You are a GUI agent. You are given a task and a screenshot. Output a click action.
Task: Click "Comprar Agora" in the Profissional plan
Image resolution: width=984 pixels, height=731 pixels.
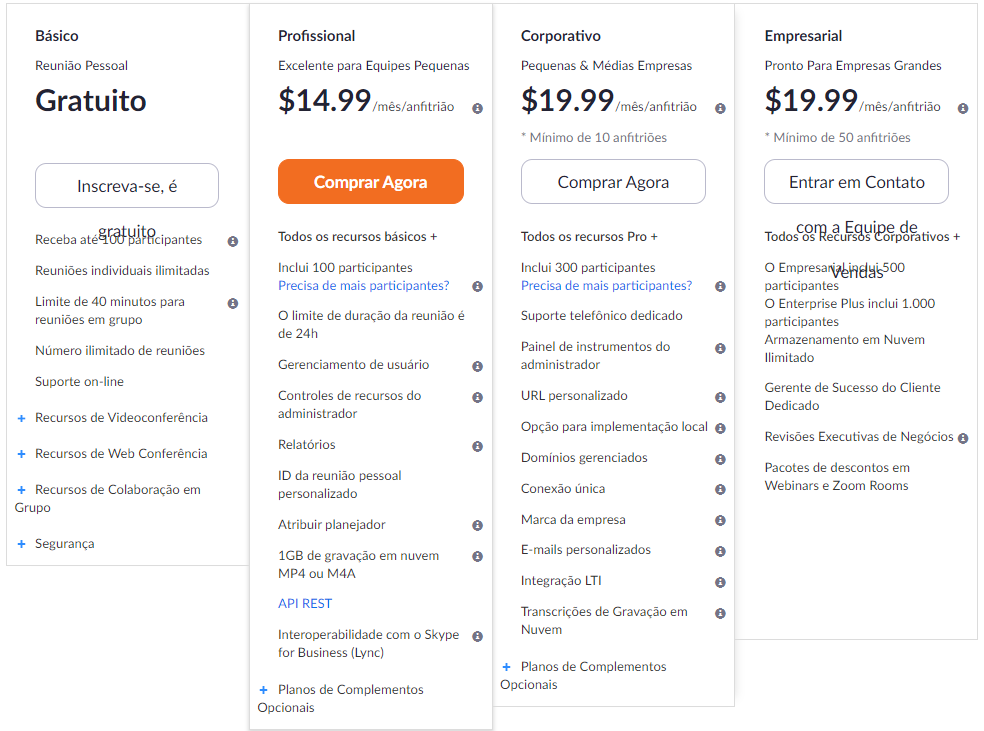click(x=370, y=181)
